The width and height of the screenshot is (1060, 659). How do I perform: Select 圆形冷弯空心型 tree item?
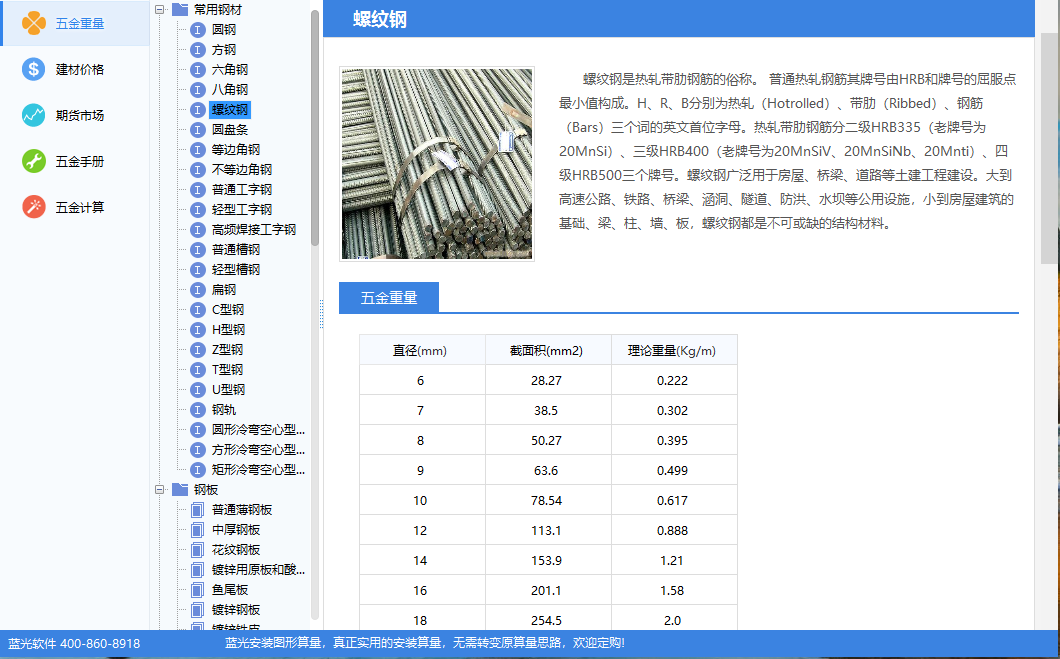pos(258,430)
